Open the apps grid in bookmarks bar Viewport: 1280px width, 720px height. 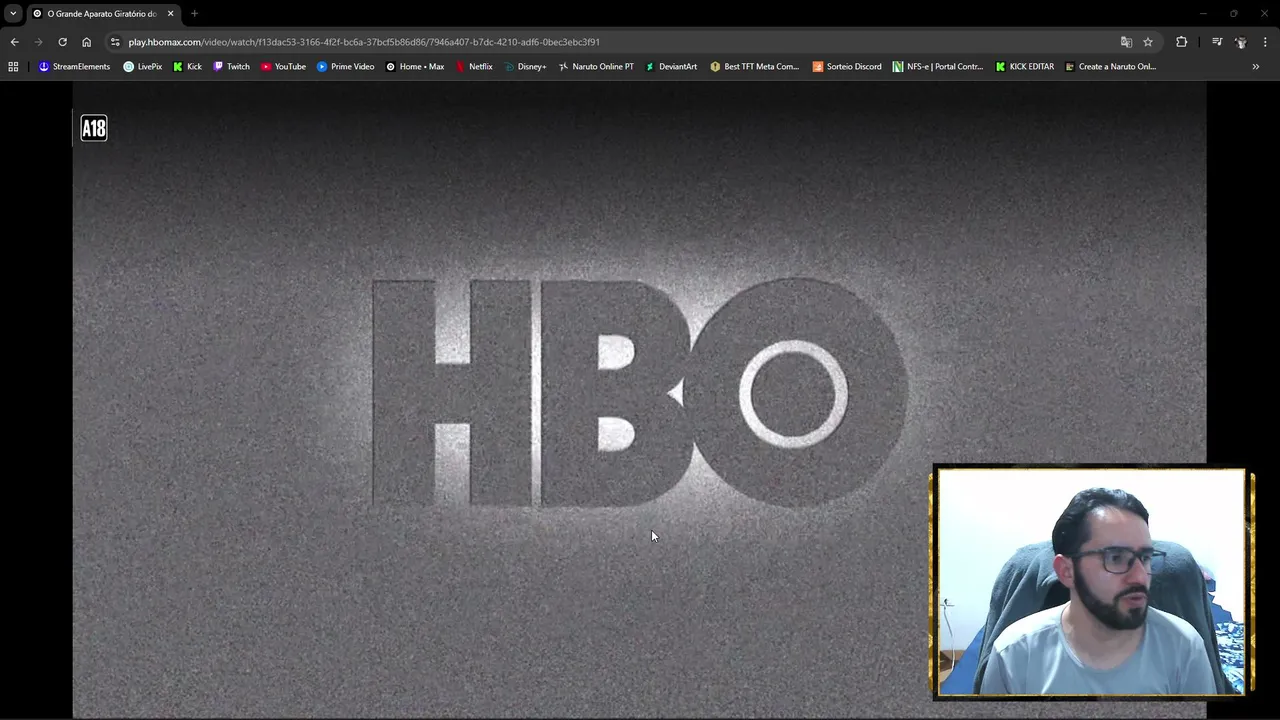pos(13,67)
